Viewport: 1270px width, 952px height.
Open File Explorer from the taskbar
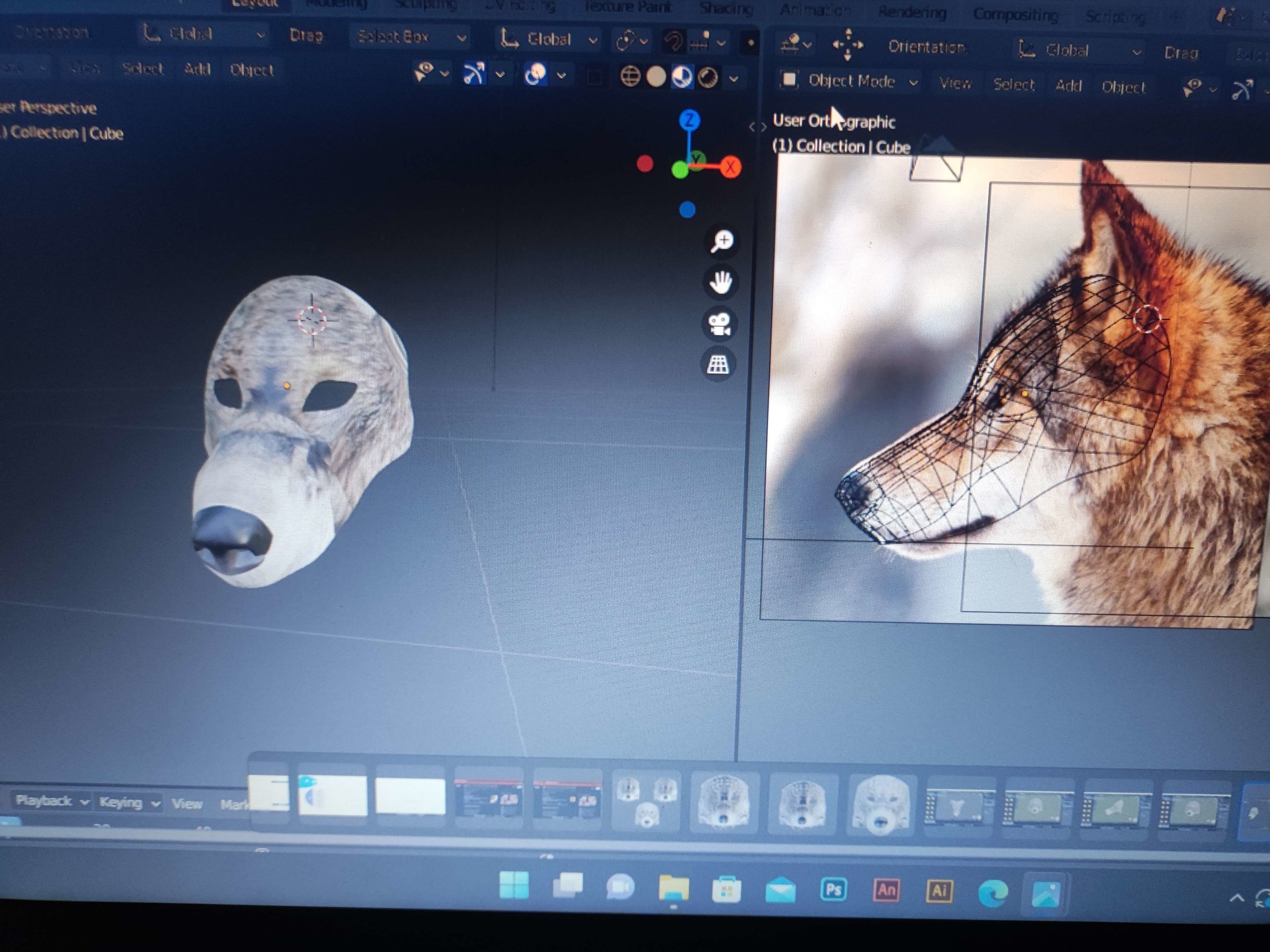point(673,888)
